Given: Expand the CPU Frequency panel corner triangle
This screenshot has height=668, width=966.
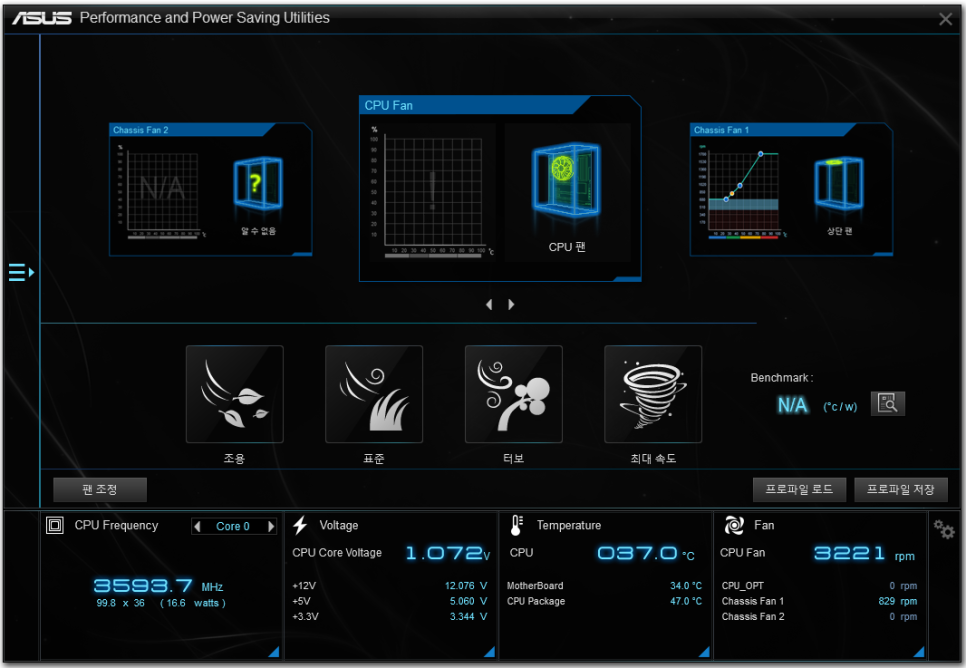Looking at the screenshot, I should point(274,651).
